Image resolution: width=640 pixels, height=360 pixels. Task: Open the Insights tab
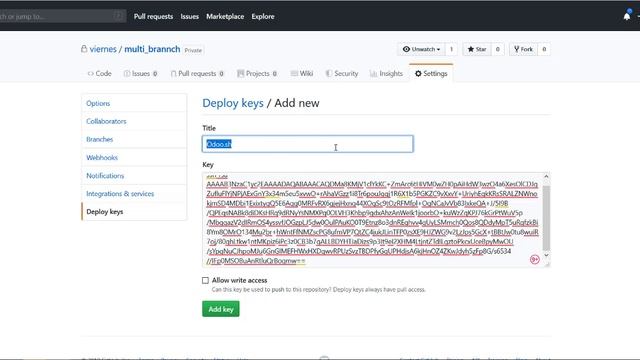click(x=386, y=73)
